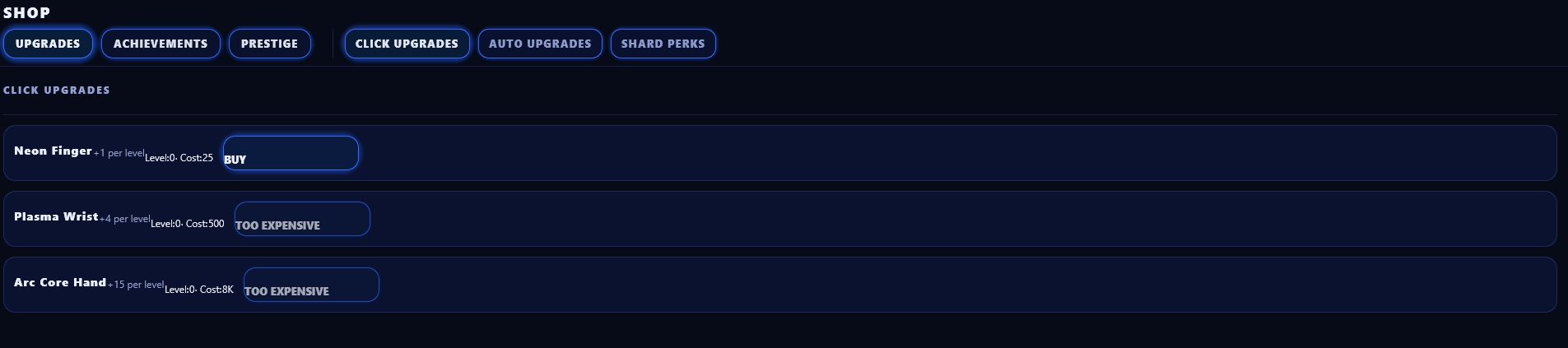The height and width of the screenshot is (348, 1568).
Task: Click the '+15 per level' description
Action: click(x=136, y=285)
